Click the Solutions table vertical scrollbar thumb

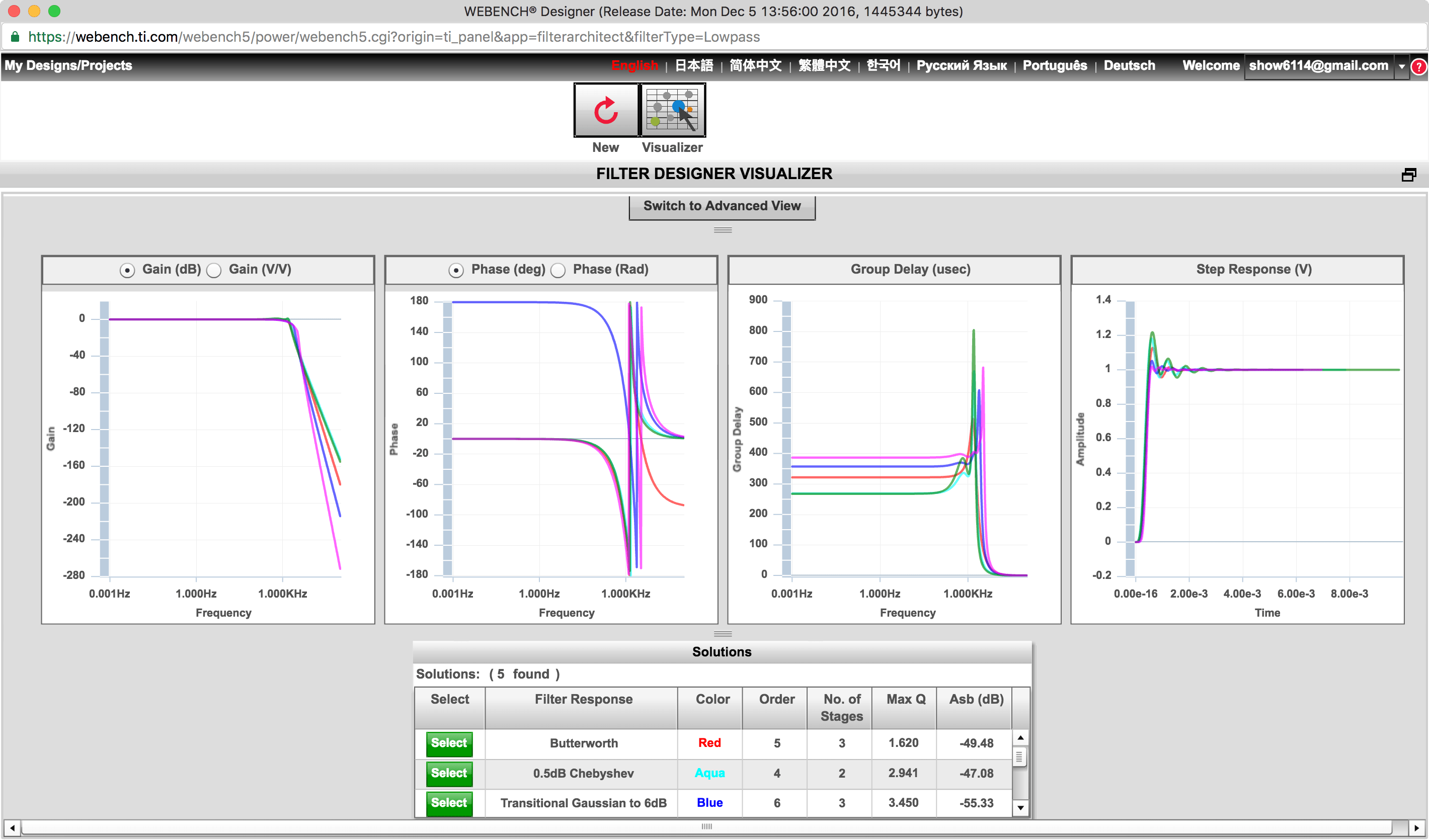[x=1019, y=757]
